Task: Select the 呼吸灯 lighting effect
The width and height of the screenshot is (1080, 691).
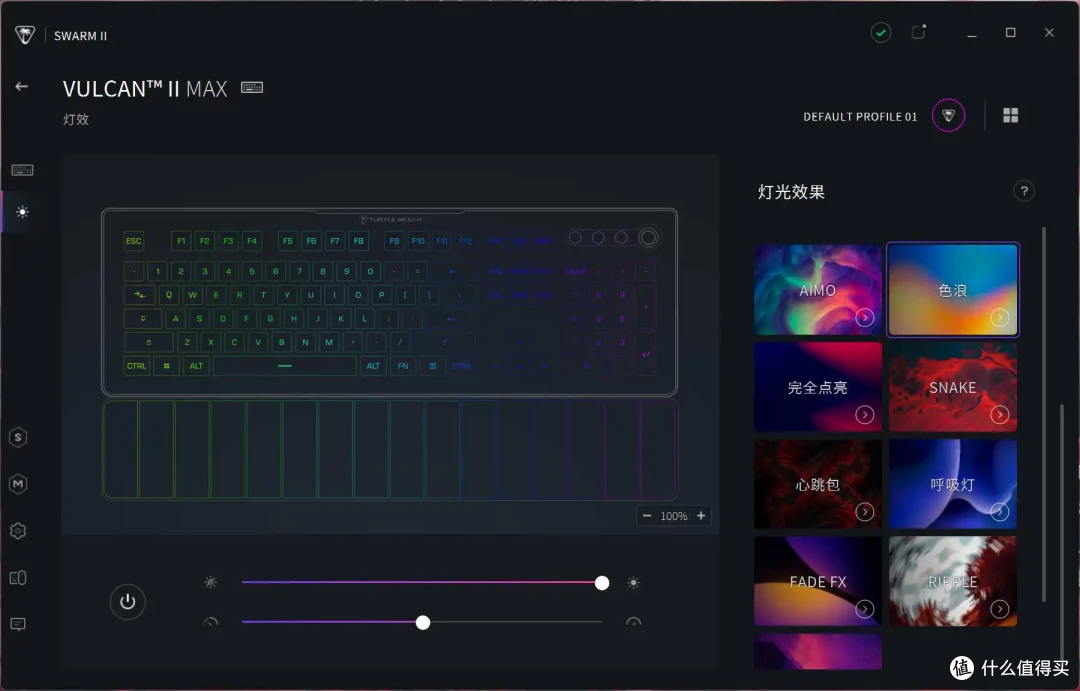Action: (x=953, y=484)
